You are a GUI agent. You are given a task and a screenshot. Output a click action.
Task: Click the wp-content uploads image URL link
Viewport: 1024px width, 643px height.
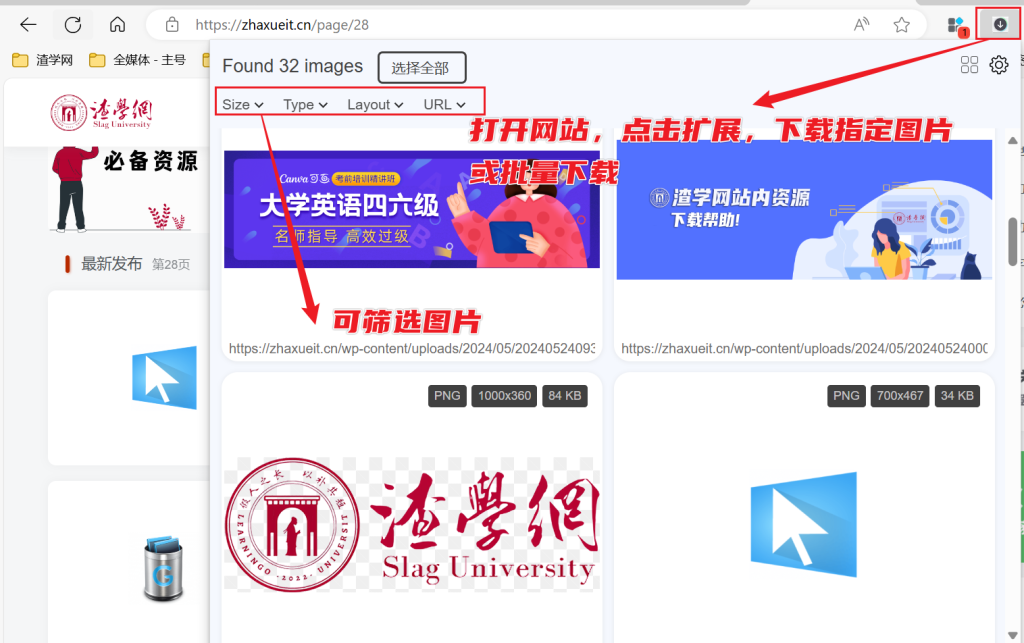(412, 349)
